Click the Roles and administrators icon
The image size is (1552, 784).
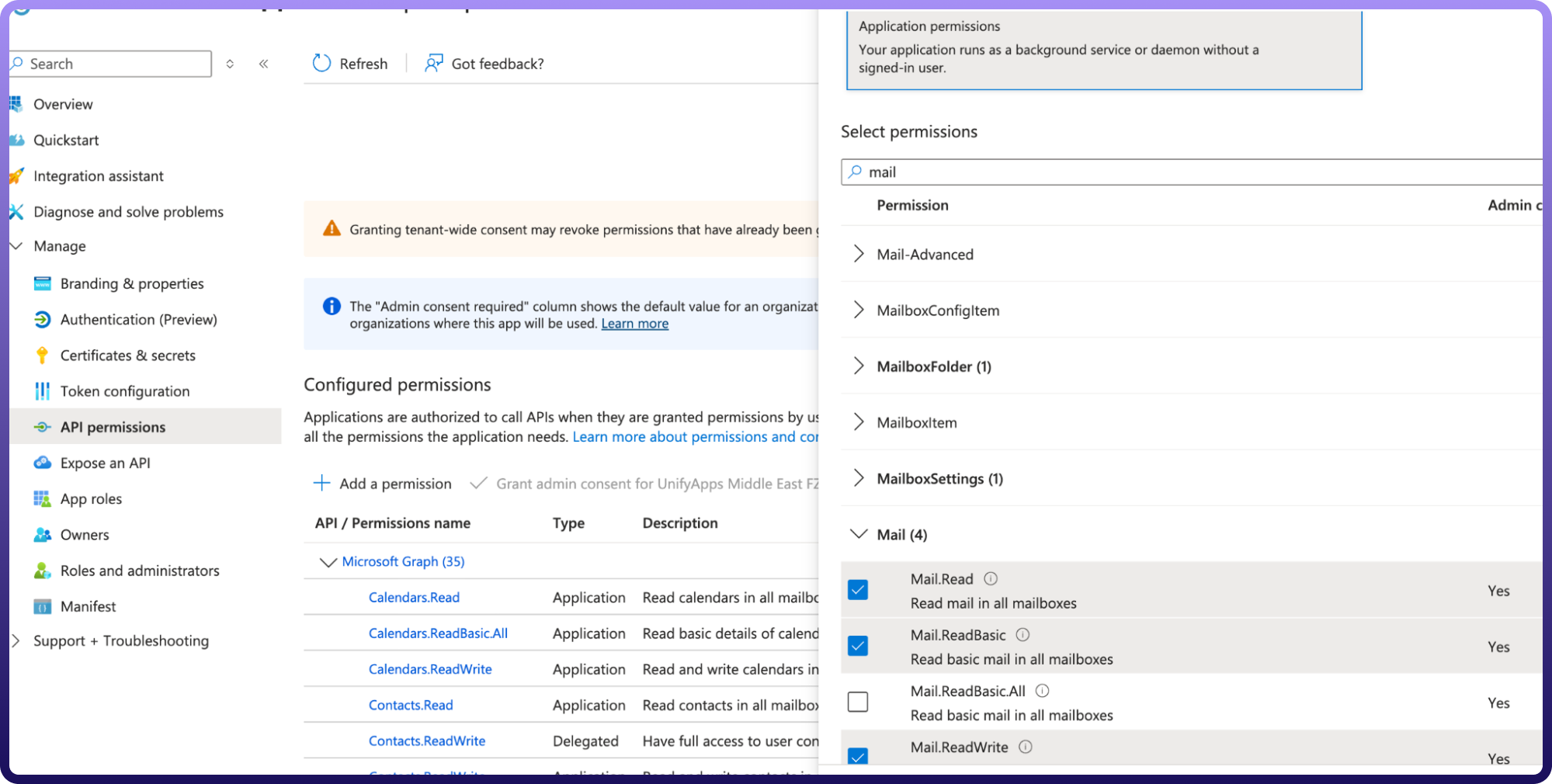tap(43, 571)
